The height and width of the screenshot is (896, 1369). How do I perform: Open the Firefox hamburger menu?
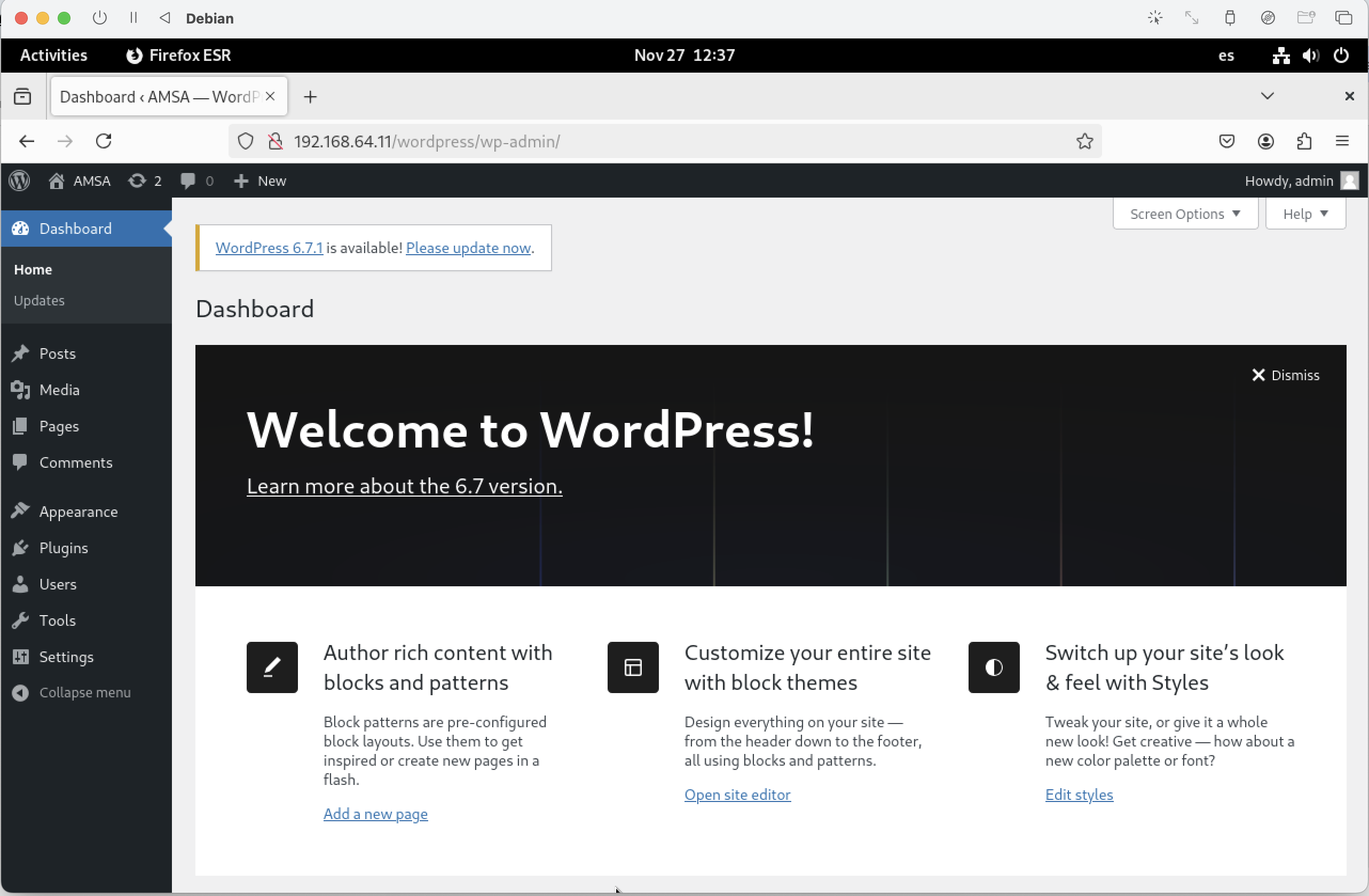coord(1342,141)
